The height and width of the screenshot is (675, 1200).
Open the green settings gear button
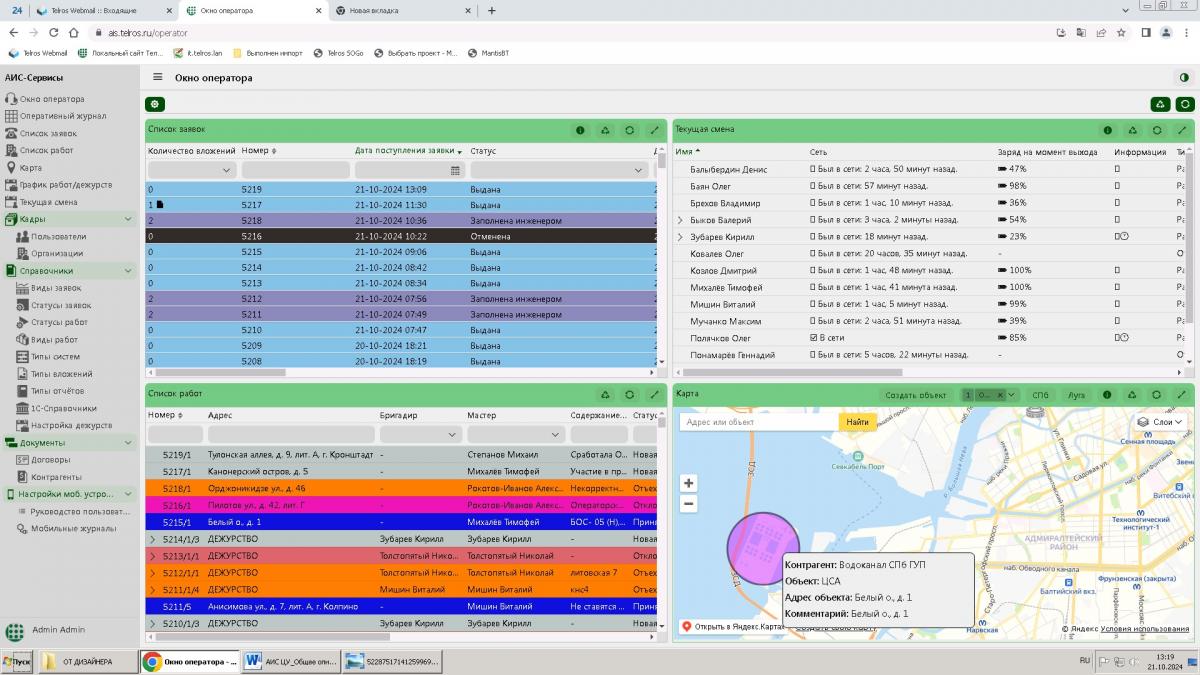coord(155,104)
